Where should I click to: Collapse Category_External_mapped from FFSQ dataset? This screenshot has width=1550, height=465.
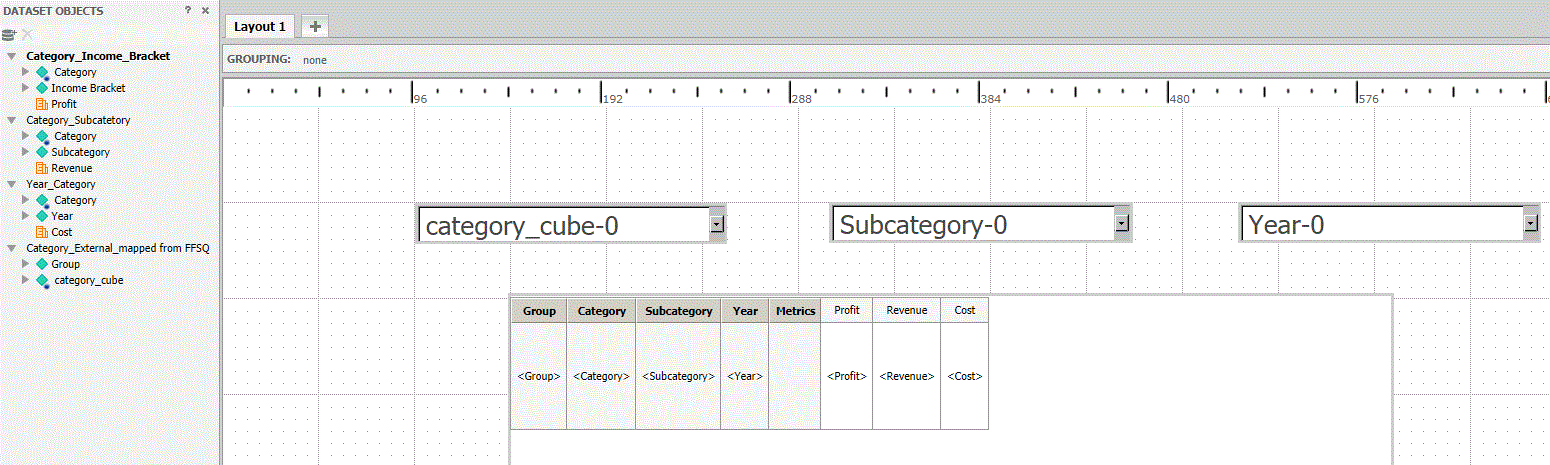pyautogui.click(x=11, y=248)
